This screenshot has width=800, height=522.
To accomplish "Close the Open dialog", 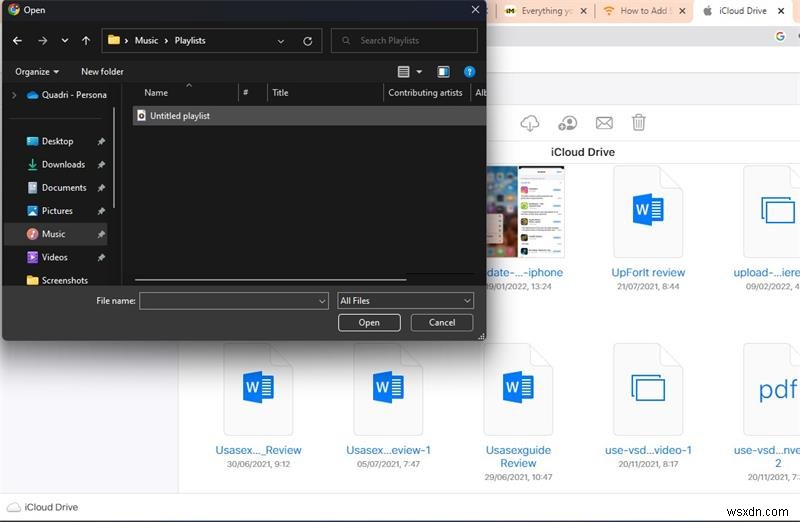I will tap(475, 10).
